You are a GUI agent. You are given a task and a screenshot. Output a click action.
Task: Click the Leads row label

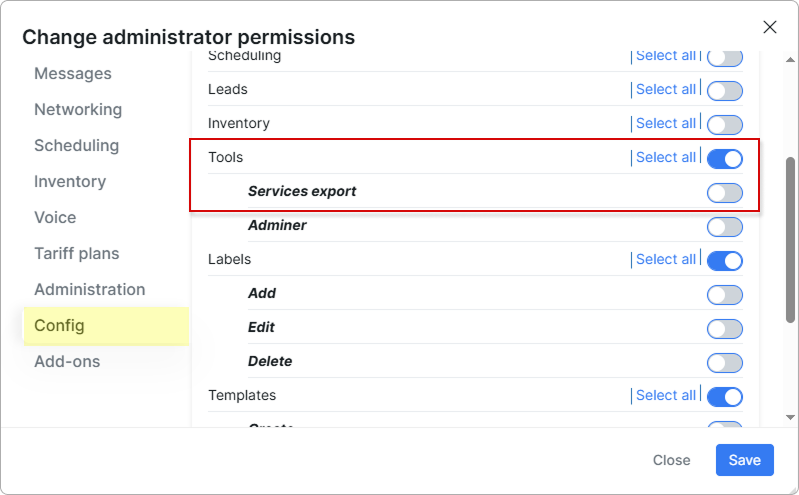[228, 89]
